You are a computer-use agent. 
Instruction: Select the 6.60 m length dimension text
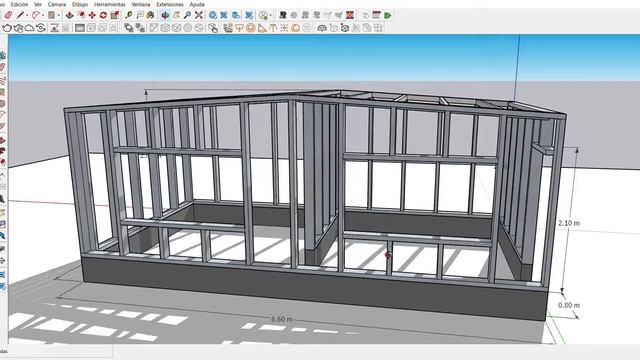tap(282, 319)
